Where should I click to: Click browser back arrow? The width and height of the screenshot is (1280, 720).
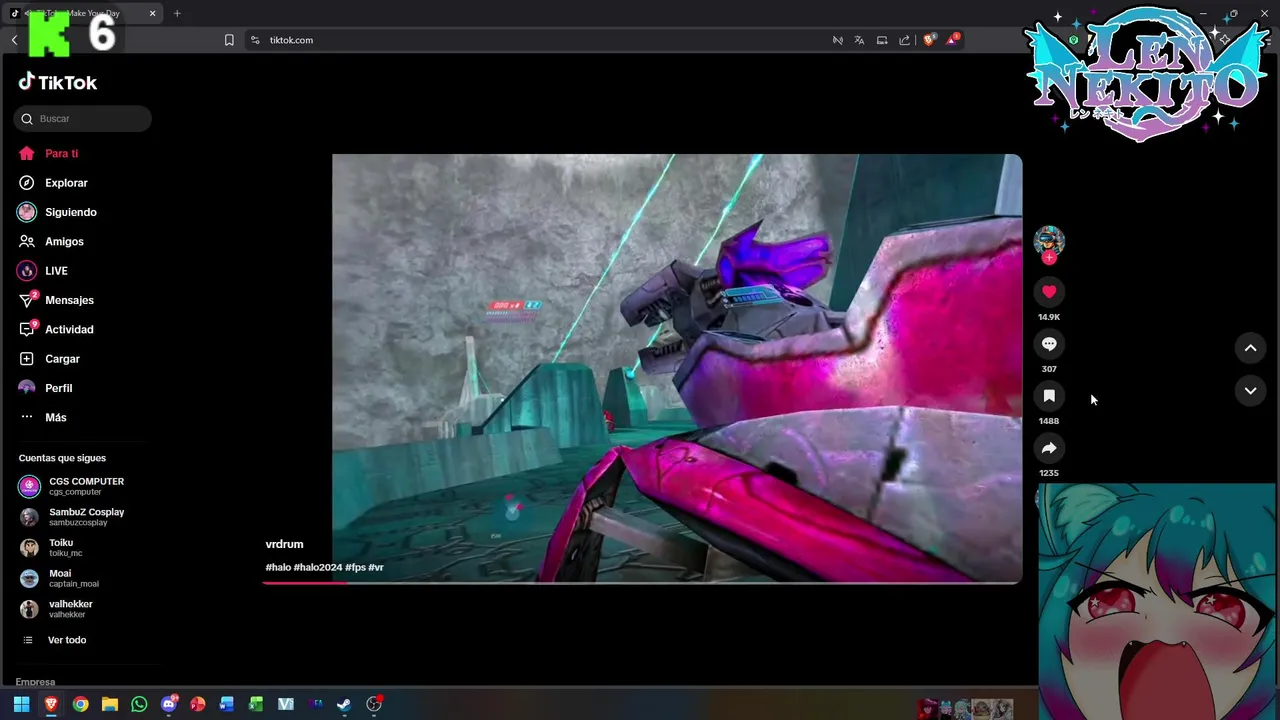point(14,40)
